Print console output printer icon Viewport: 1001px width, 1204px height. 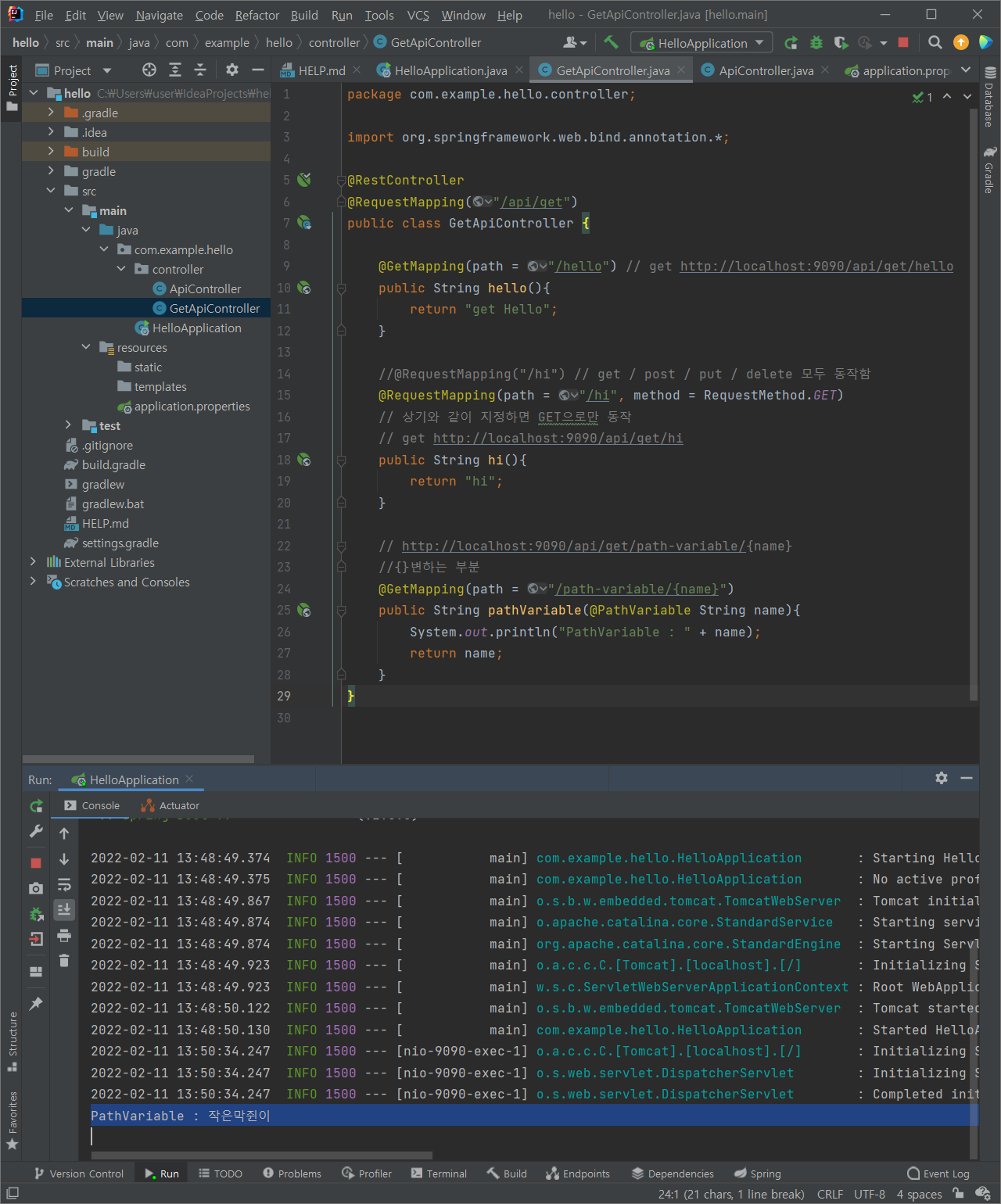click(64, 936)
